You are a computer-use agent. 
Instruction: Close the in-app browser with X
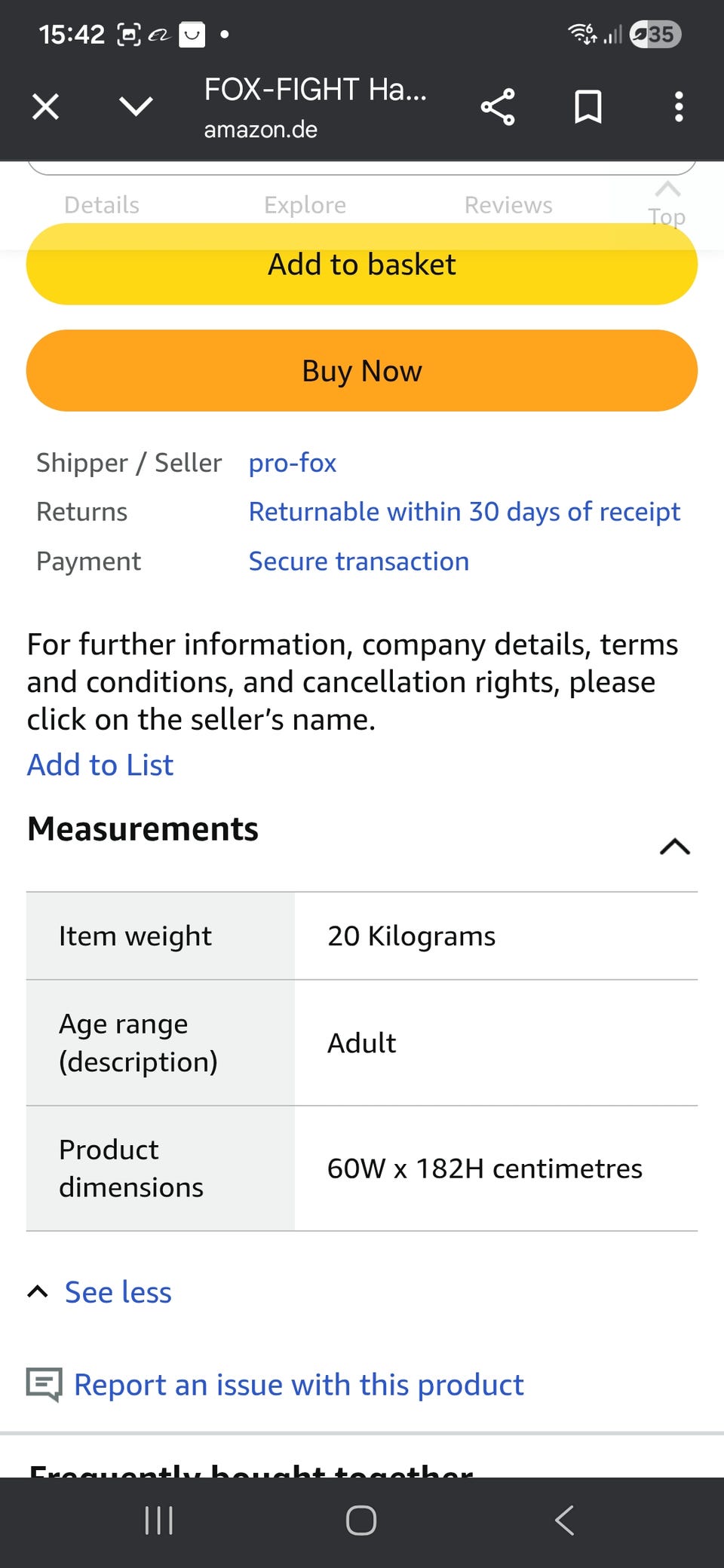[x=46, y=107]
